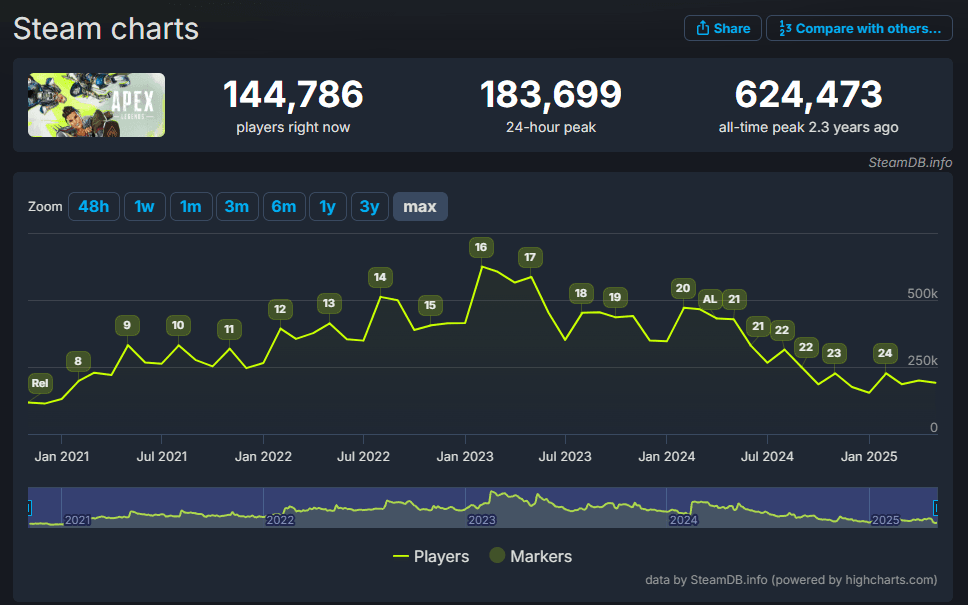Click the 500k y-axis label
Image resolution: width=968 pixels, height=605 pixels.
tap(922, 294)
